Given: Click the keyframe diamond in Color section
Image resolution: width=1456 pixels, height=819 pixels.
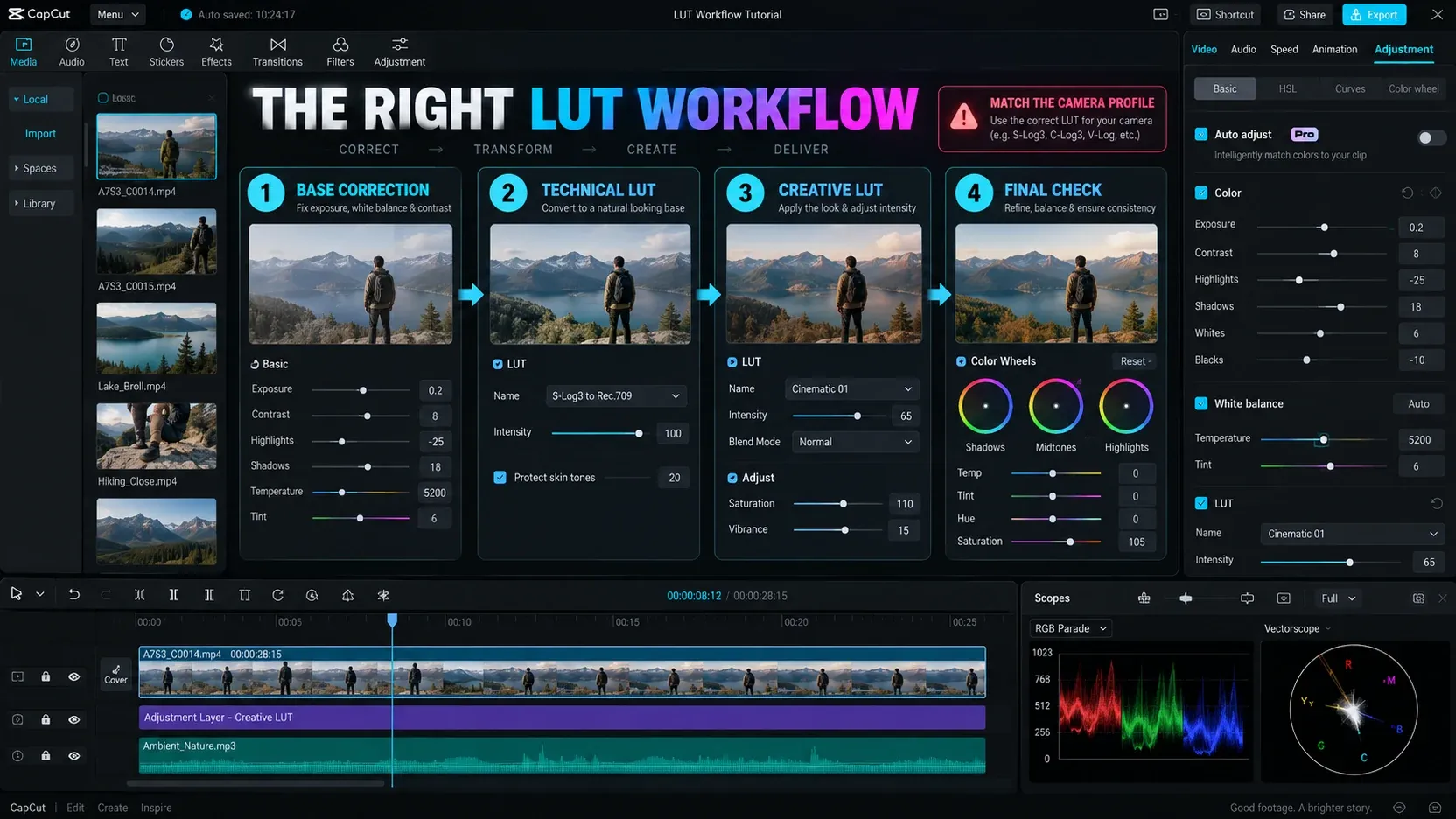Looking at the screenshot, I should coord(1435,192).
